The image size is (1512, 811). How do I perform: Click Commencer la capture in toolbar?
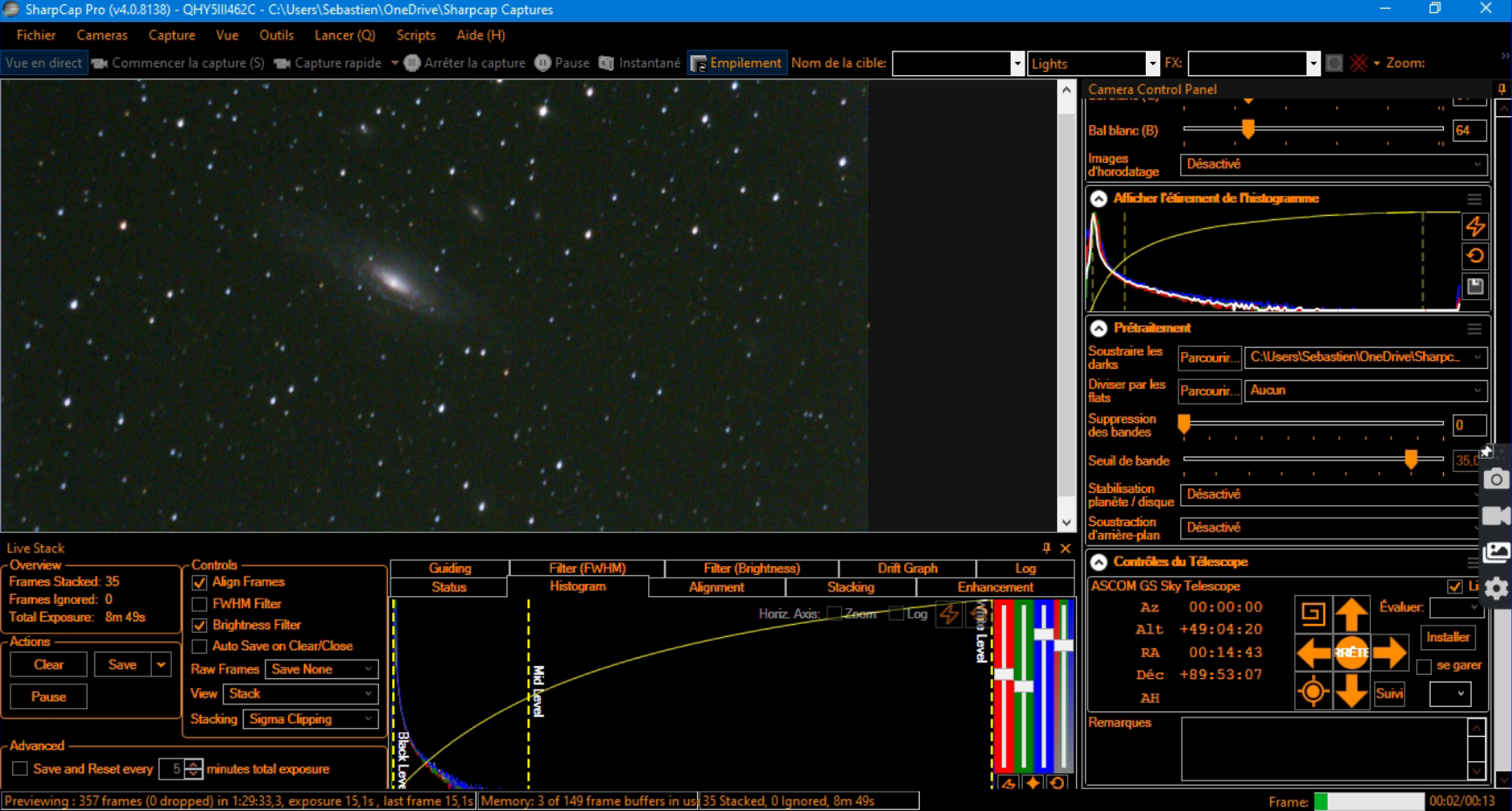tap(178, 63)
